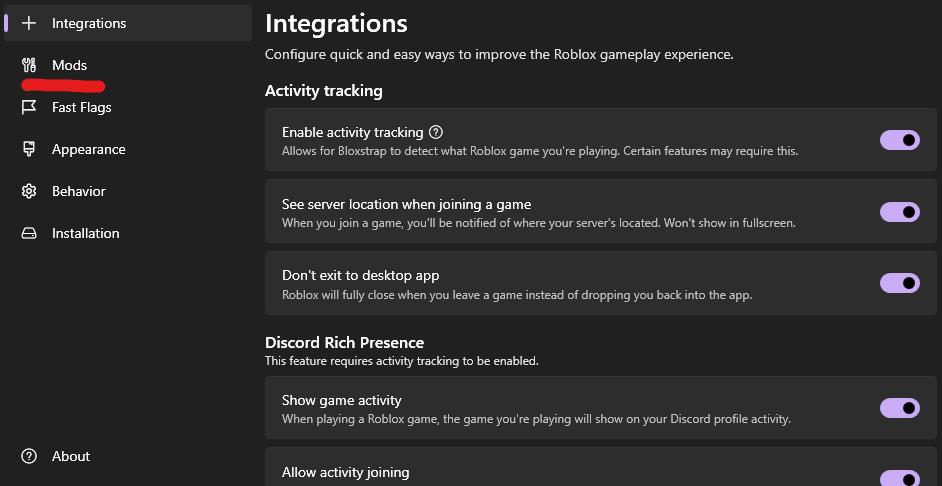This screenshot has width=942, height=486.
Task: Click the About question mark icon
Action: coord(29,456)
